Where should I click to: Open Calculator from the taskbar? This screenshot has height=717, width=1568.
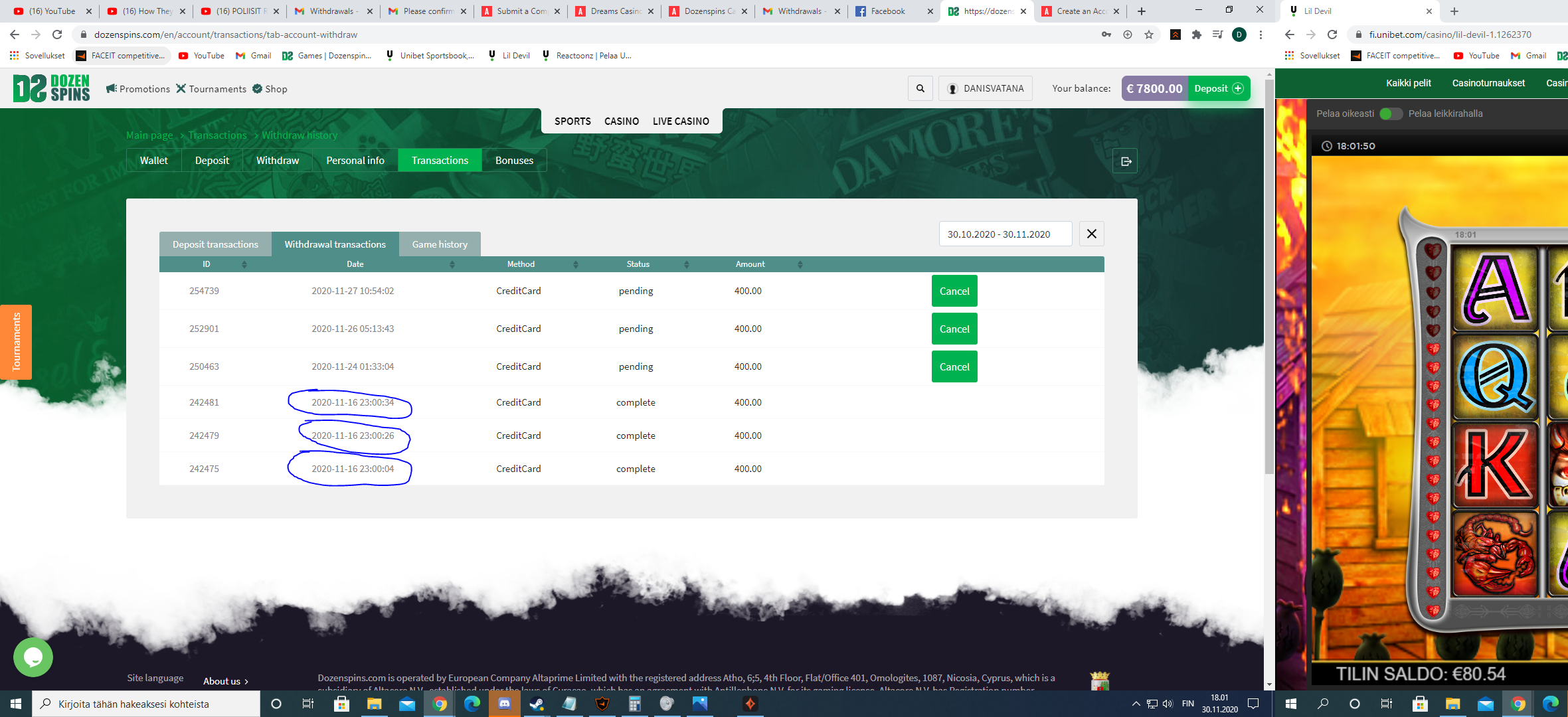[635, 704]
